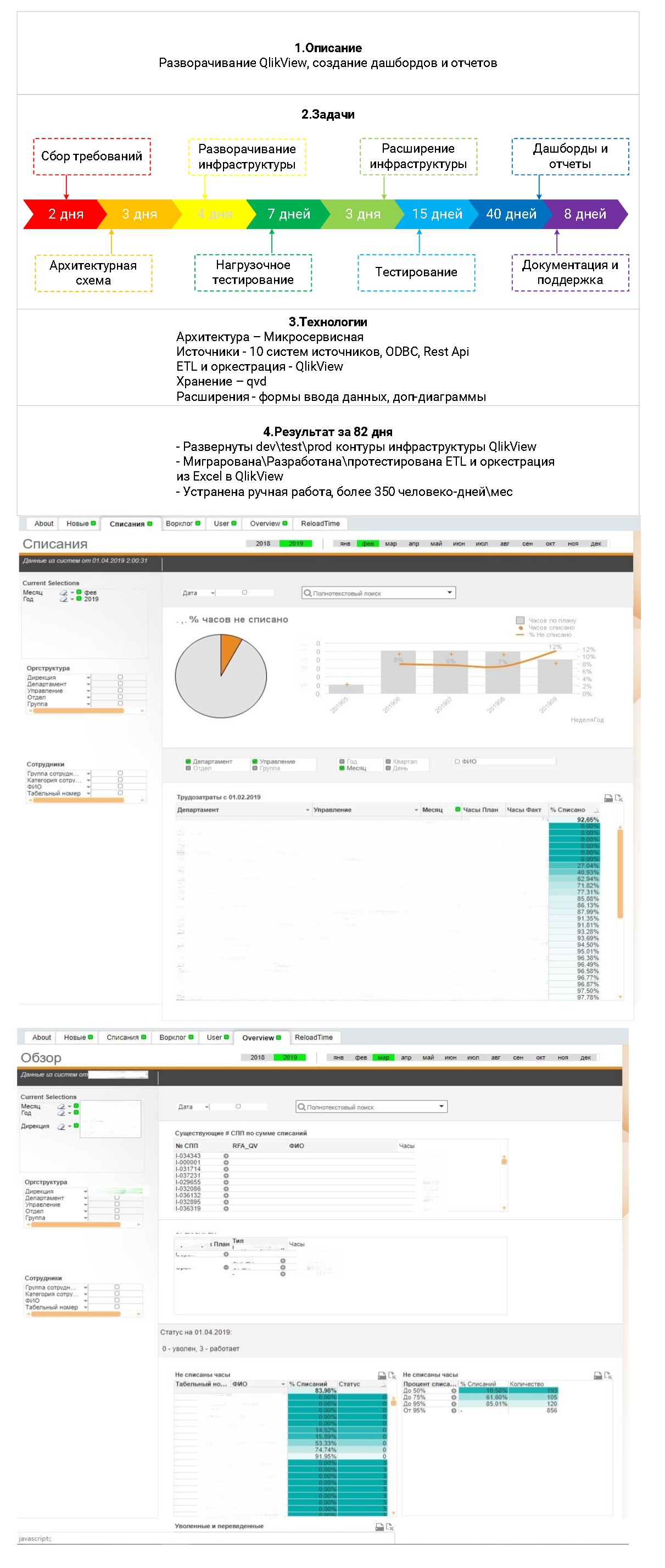The width and height of the screenshot is (665, 1568).
Task: Expand СПП row I-029655
Action: click(226, 1182)
